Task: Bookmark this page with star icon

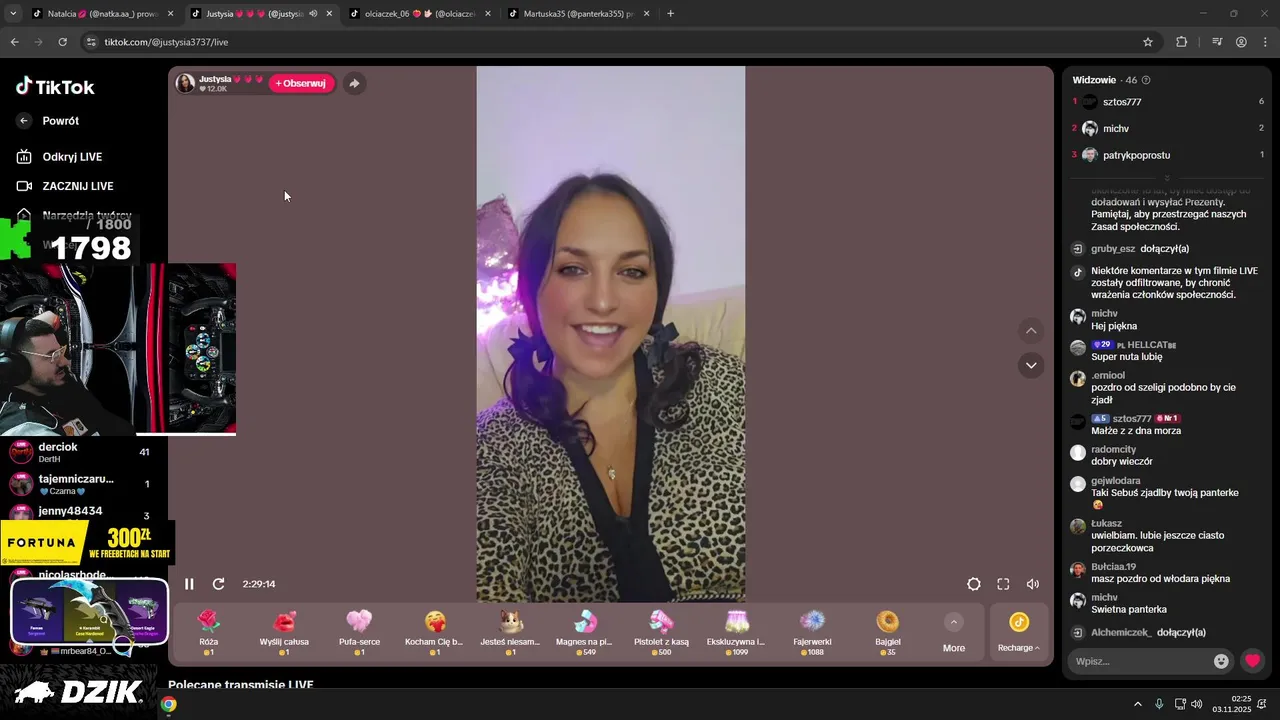Action: [1147, 42]
